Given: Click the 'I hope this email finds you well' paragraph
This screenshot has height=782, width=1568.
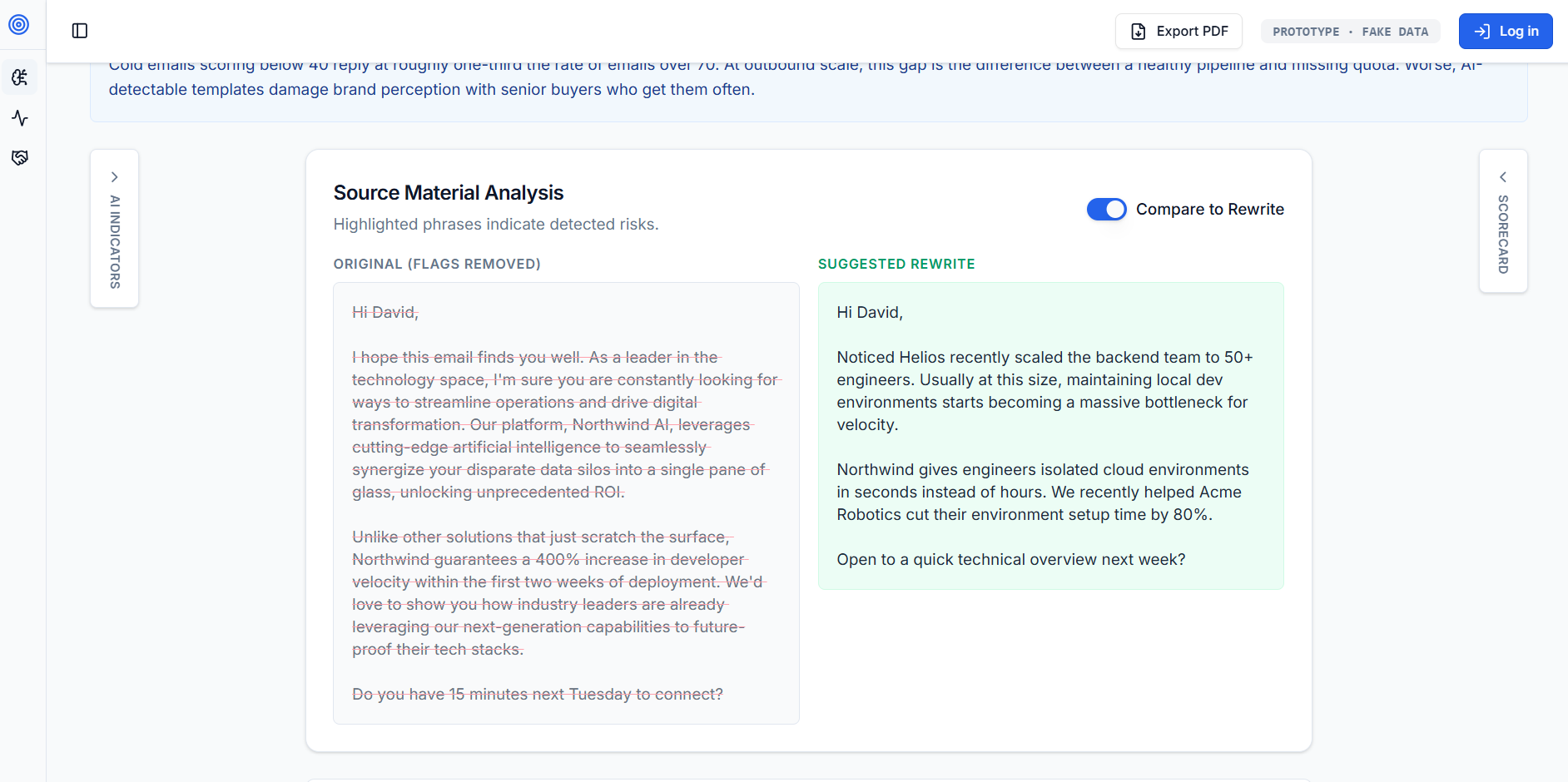Looking at the screenshot, I should [566, 425].
